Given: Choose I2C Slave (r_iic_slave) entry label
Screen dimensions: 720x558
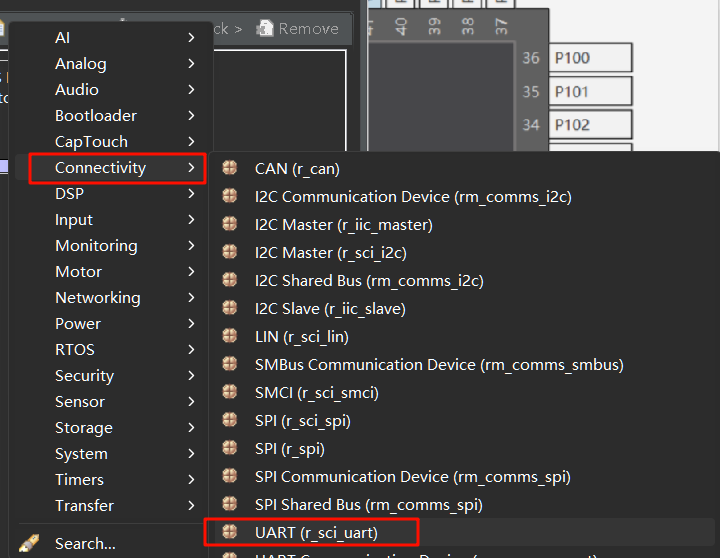Looking at the screenshot, I should click(330, 309).
